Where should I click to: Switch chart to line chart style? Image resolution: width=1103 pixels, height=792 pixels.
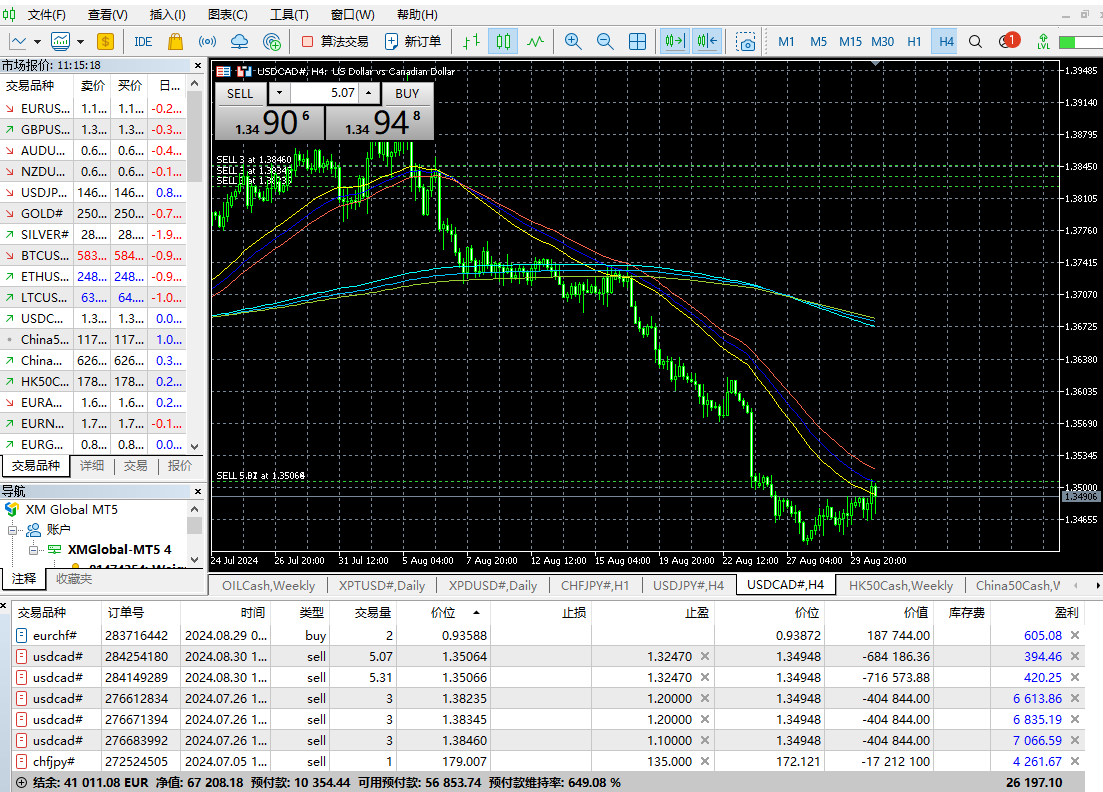pyautogui.click(x=535, y=41)
